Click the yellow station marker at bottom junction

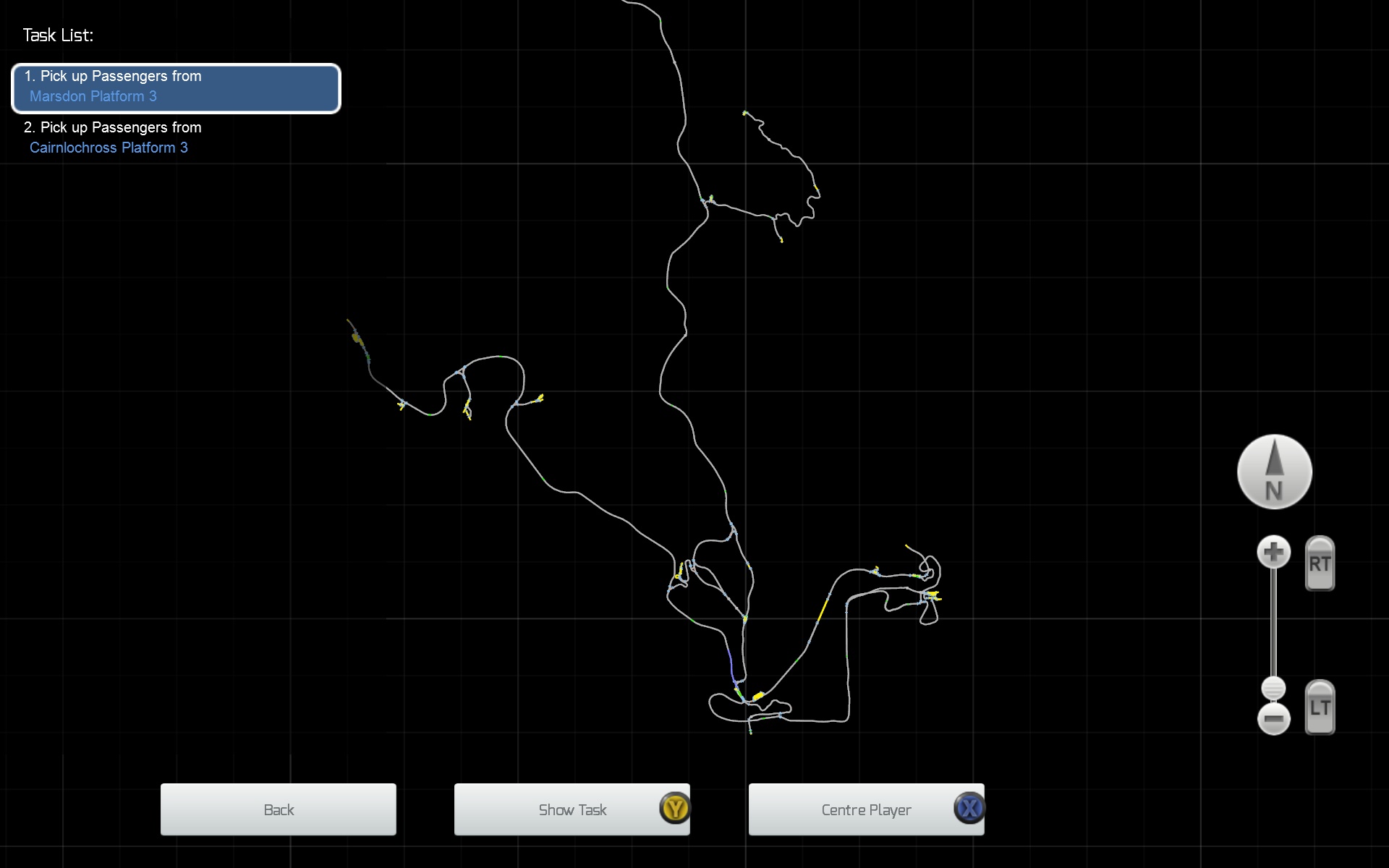[x=757, y=696]
